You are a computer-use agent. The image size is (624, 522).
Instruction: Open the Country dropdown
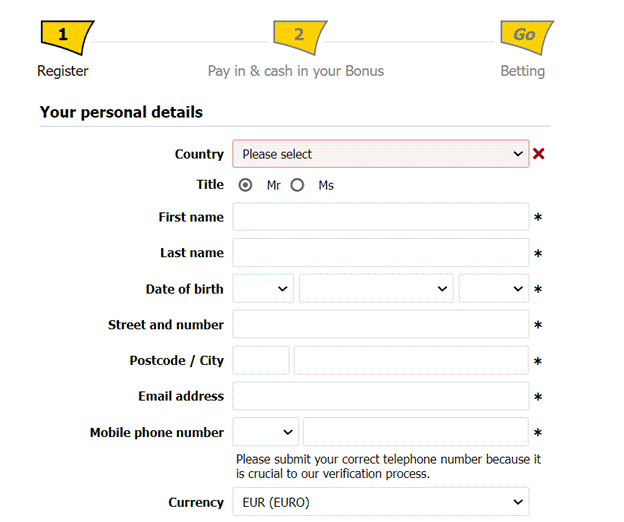coord(381,154)
